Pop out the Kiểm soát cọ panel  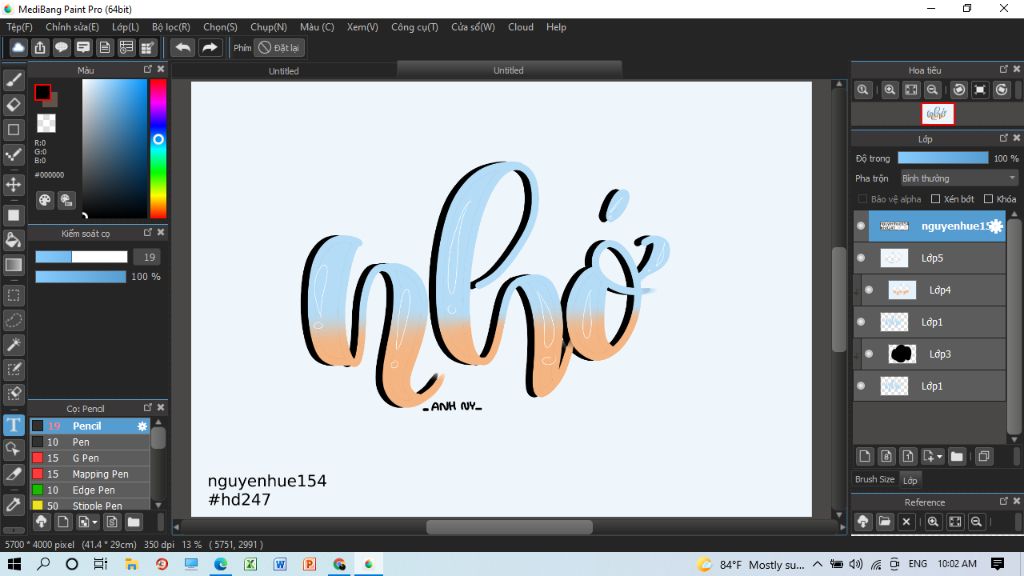tap(148, 232)
